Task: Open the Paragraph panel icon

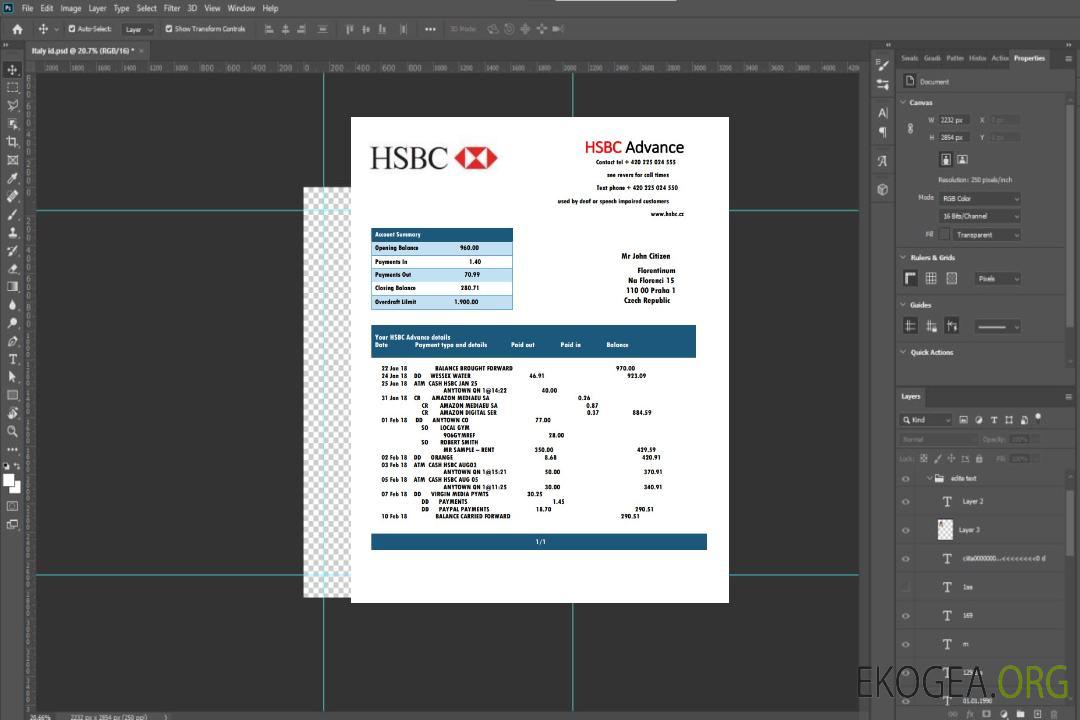Action: tap(883, 132)
